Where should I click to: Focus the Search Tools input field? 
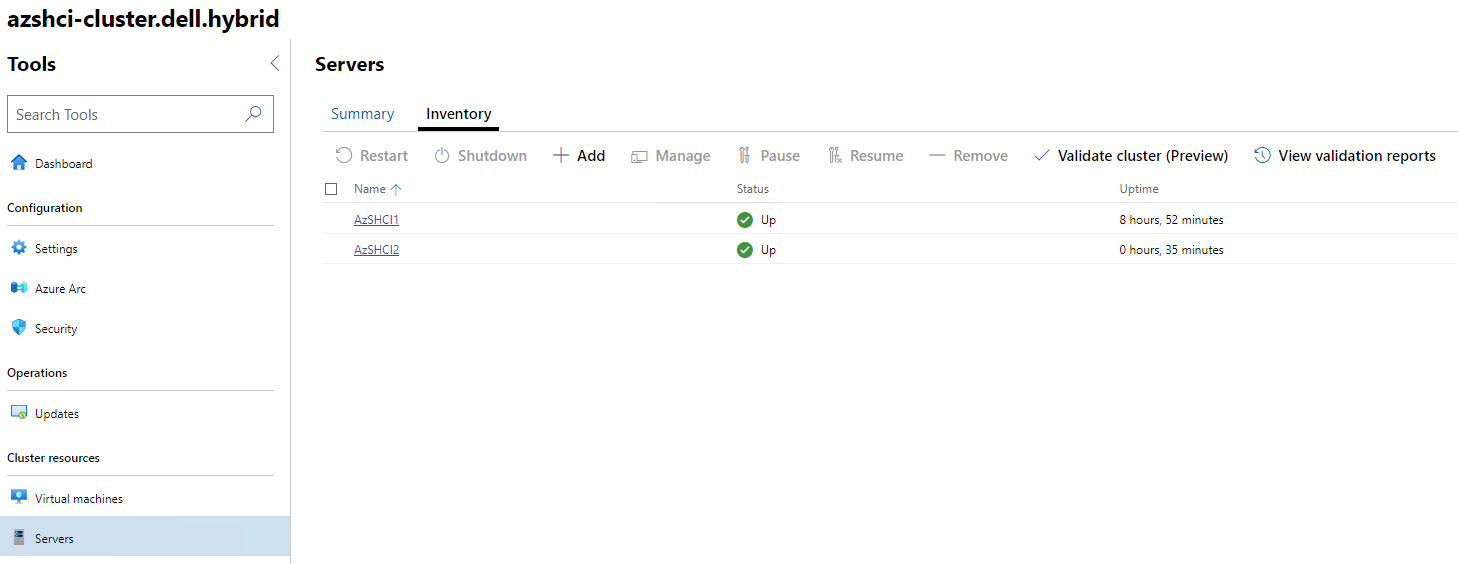(x=125, y=115)
